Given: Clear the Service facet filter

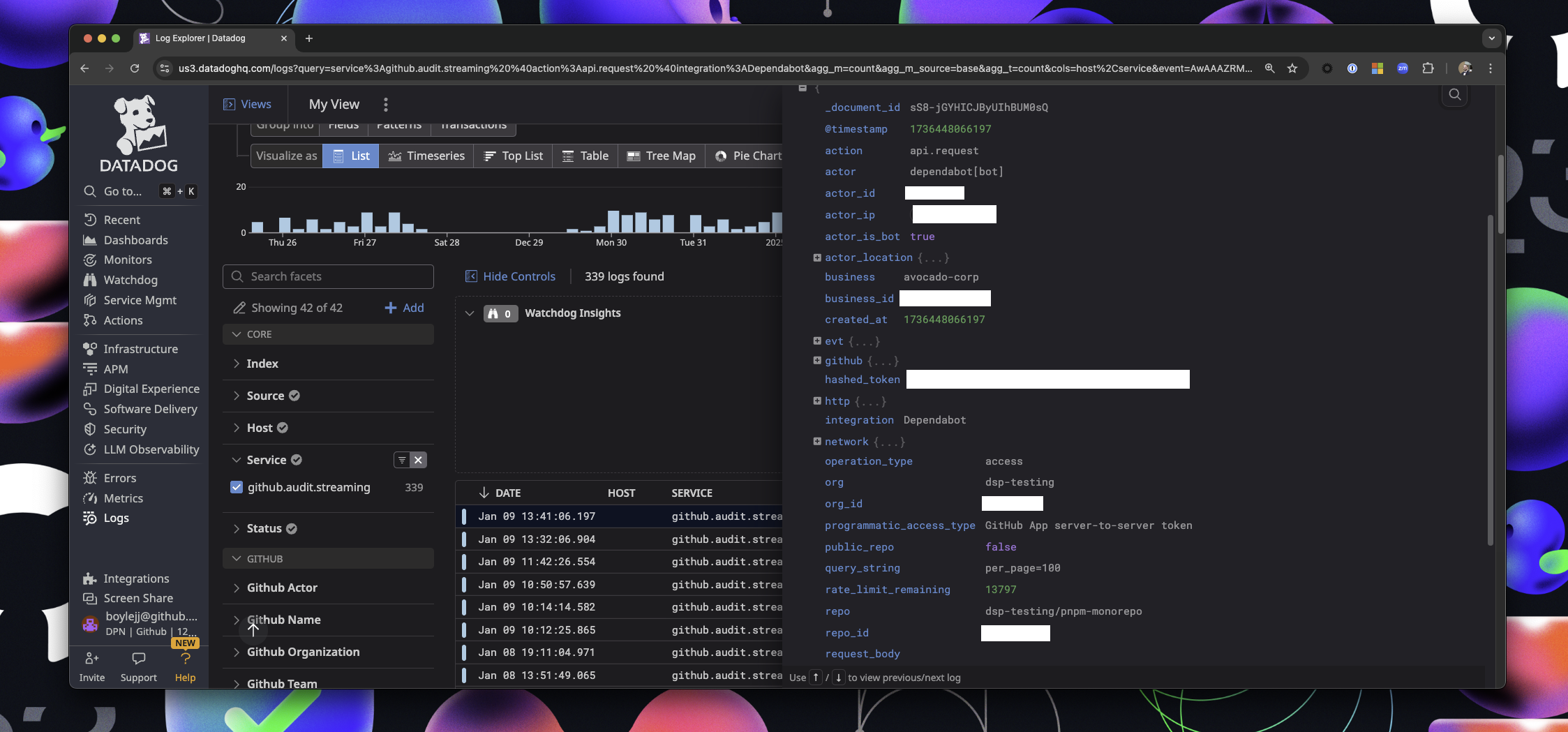Looking at the screenshot, I should pyautogui.click(x=418, y=460).
